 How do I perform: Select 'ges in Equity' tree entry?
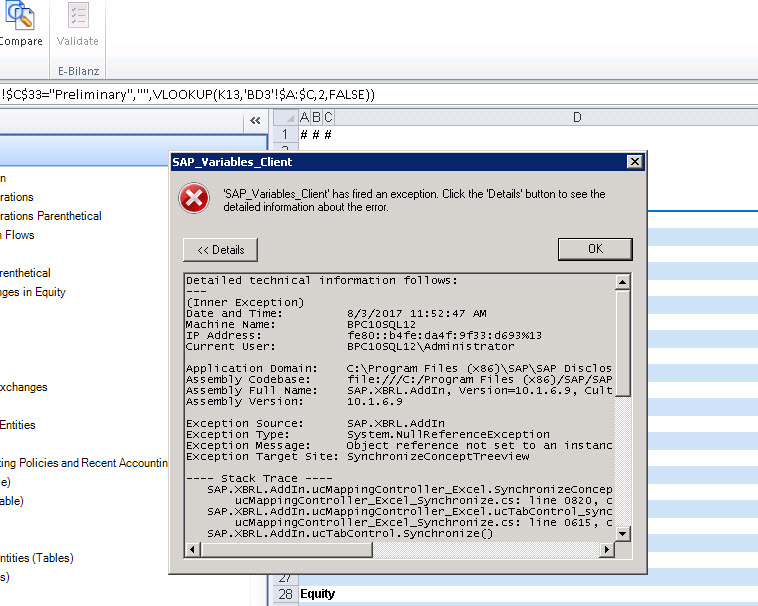tap(33, 292)
